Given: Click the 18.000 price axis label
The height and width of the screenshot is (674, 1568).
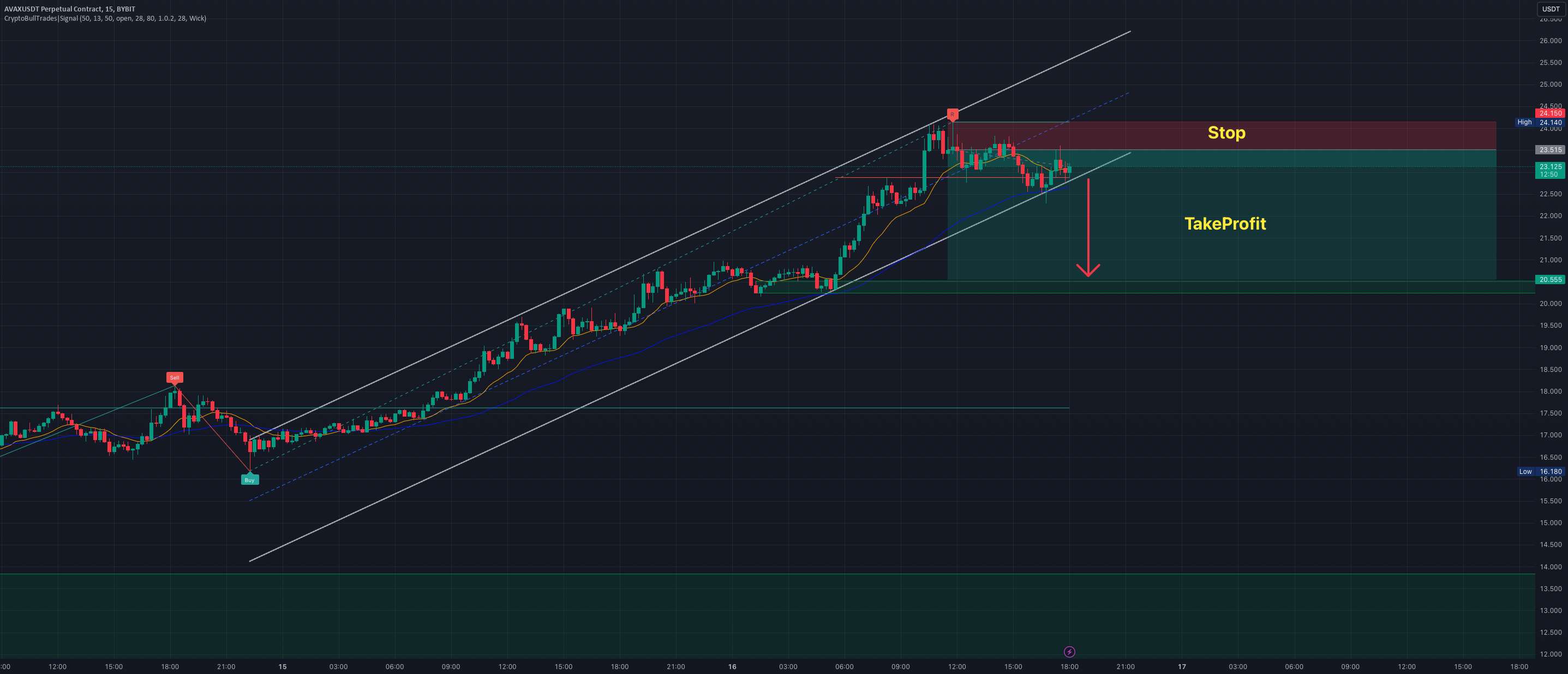Looking at the screenshot, I should pos(1551,392).
